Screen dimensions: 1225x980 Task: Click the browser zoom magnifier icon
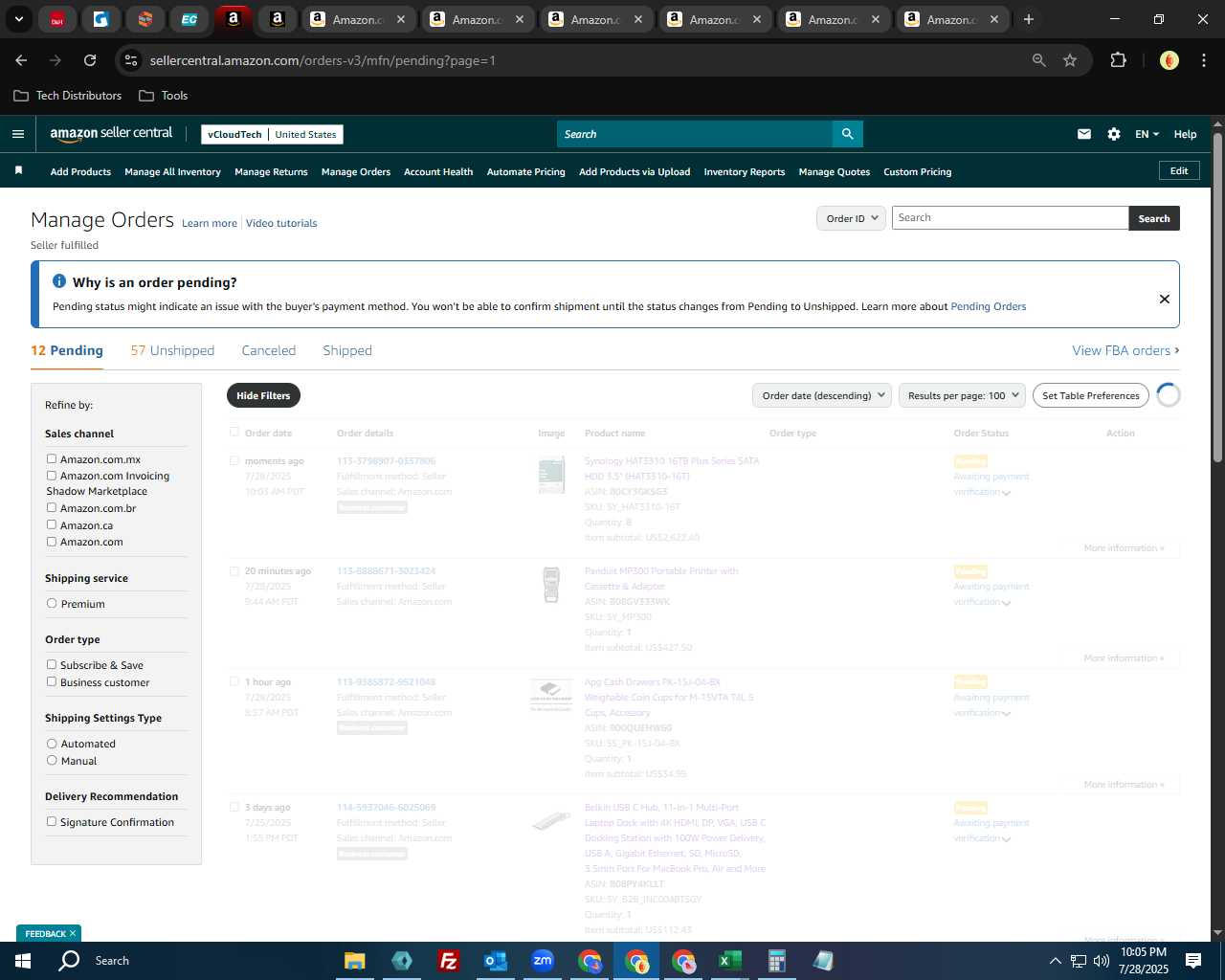click(x=1039, y=60)
